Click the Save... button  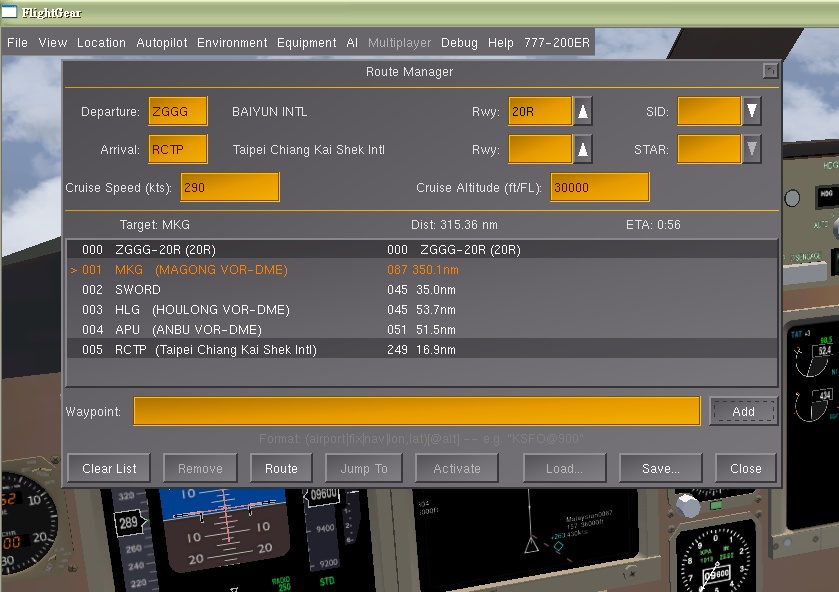pyautogui.click(x=661, y=468)
